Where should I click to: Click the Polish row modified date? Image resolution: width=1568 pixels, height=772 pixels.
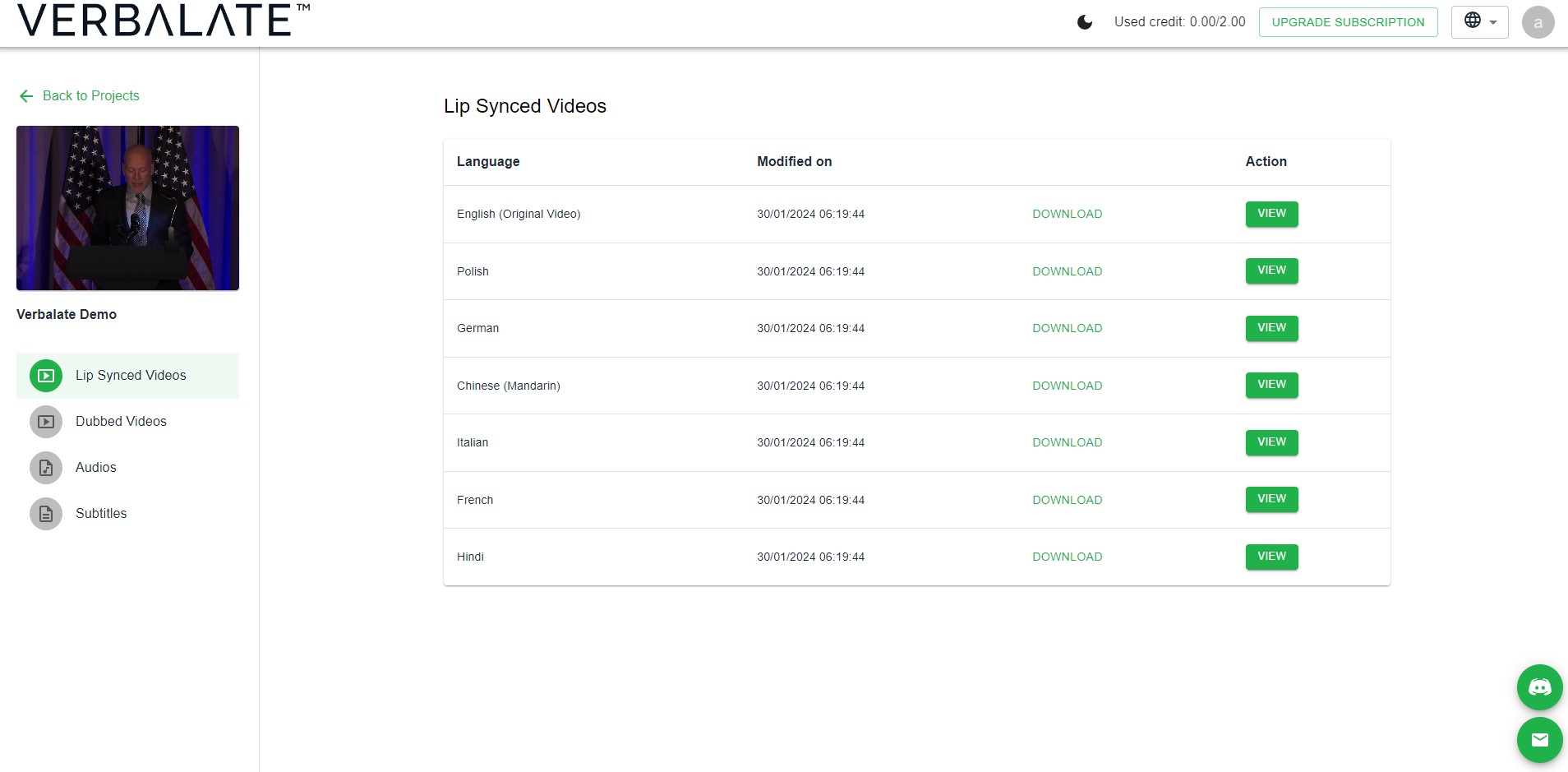pyautogui.click(x=810, y=271)
